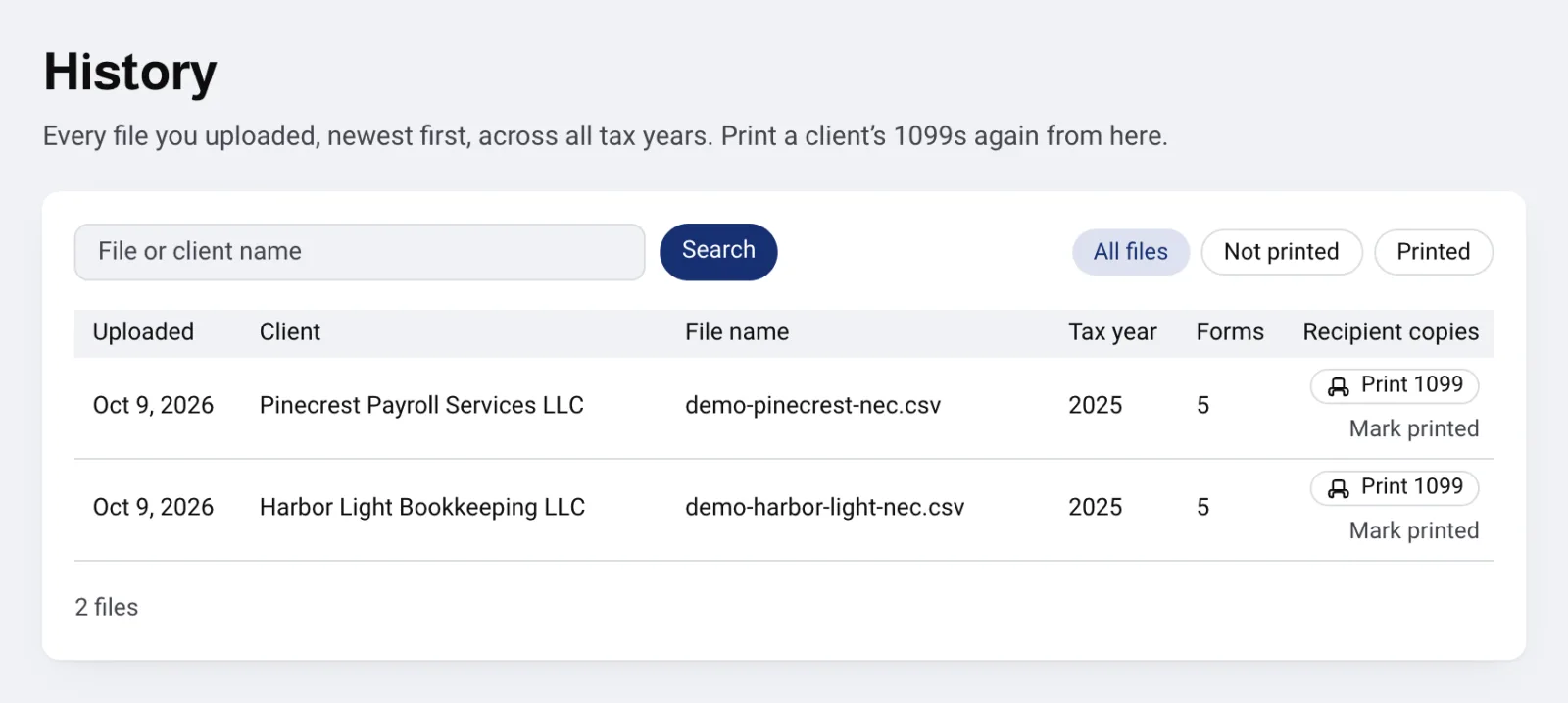Image resolution: width=1568 pixels, height=703 pixels.
Task: Click the printer icon in Harbor Light row
Action: 1339,488
